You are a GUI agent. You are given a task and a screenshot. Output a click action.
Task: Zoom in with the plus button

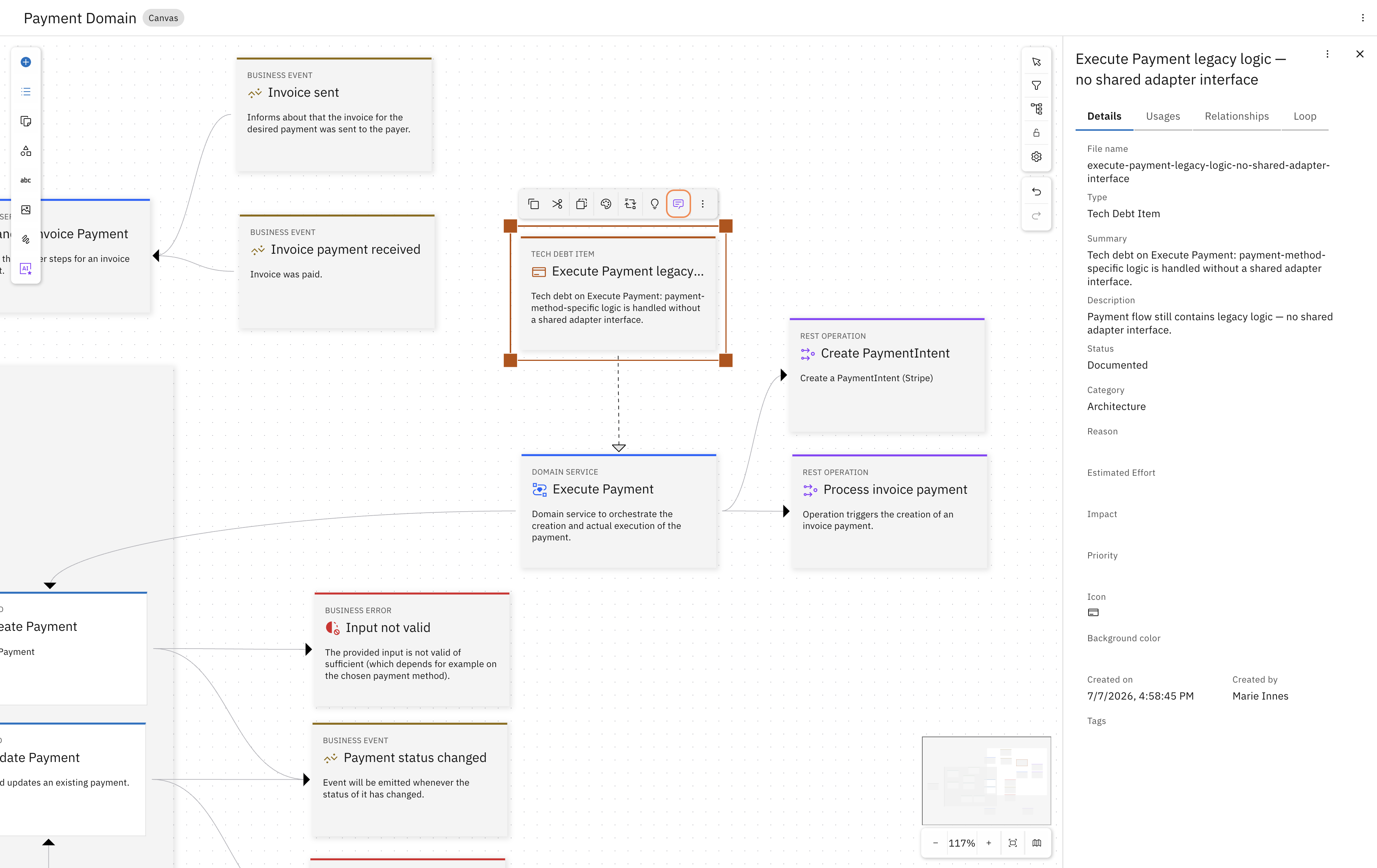point(989,843)
